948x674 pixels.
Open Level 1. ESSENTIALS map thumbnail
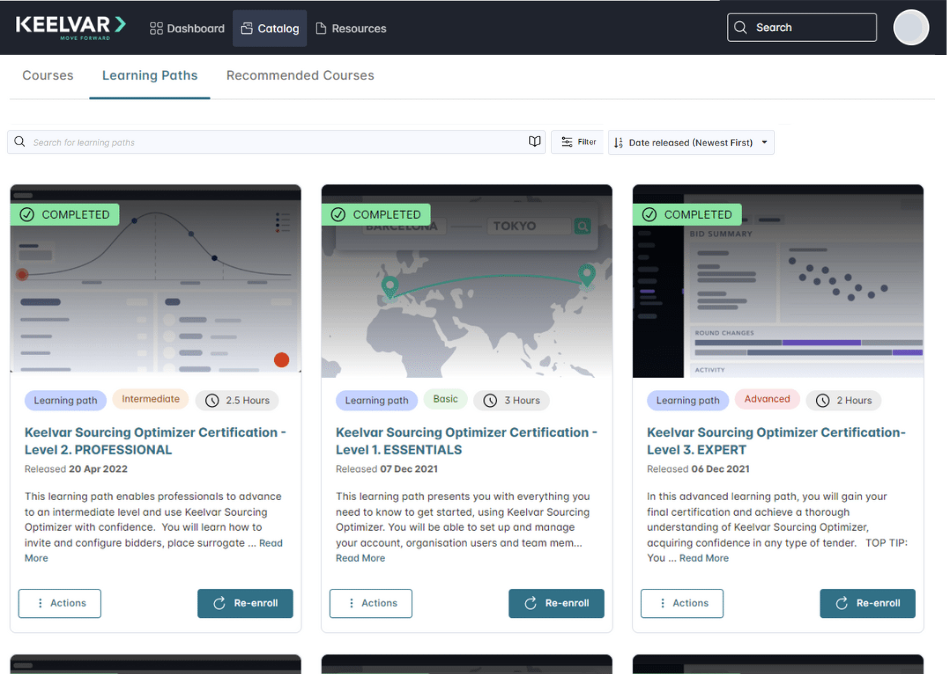point(467,281)
